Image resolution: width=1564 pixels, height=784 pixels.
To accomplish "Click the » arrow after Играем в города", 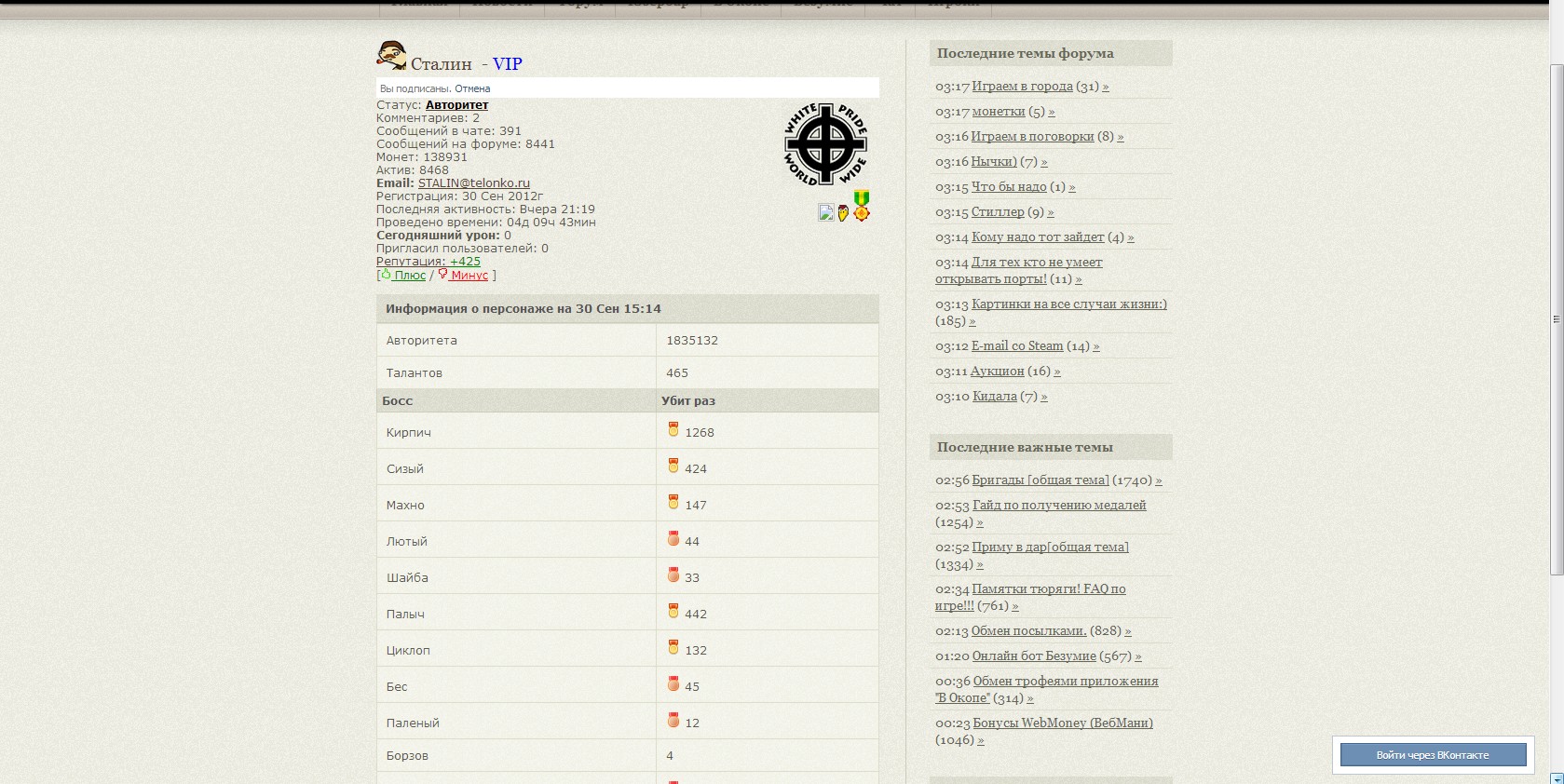I will 1106,87.
